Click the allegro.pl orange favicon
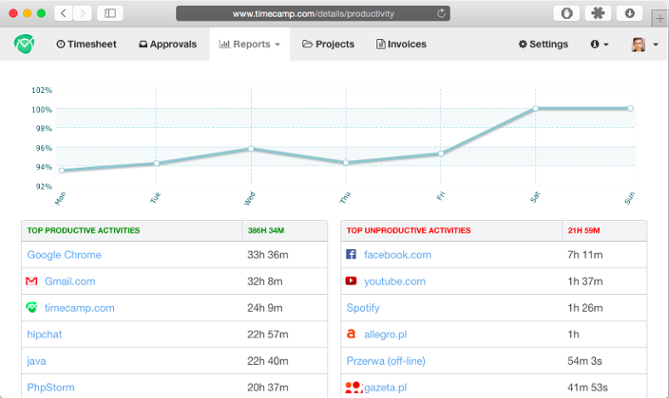Image resolution: width=669 pixels, height=398 pixels. click(x=351, y=334)
